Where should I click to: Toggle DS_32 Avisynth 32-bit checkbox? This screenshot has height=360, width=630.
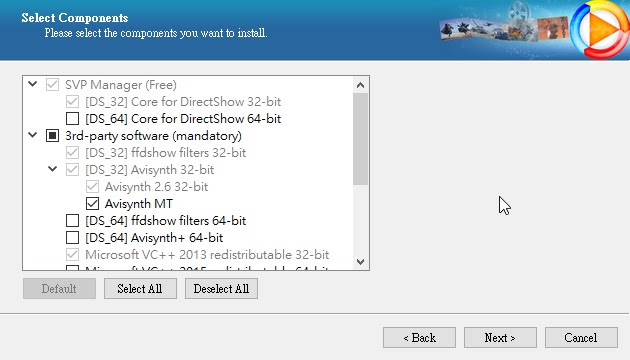[72, 170]
